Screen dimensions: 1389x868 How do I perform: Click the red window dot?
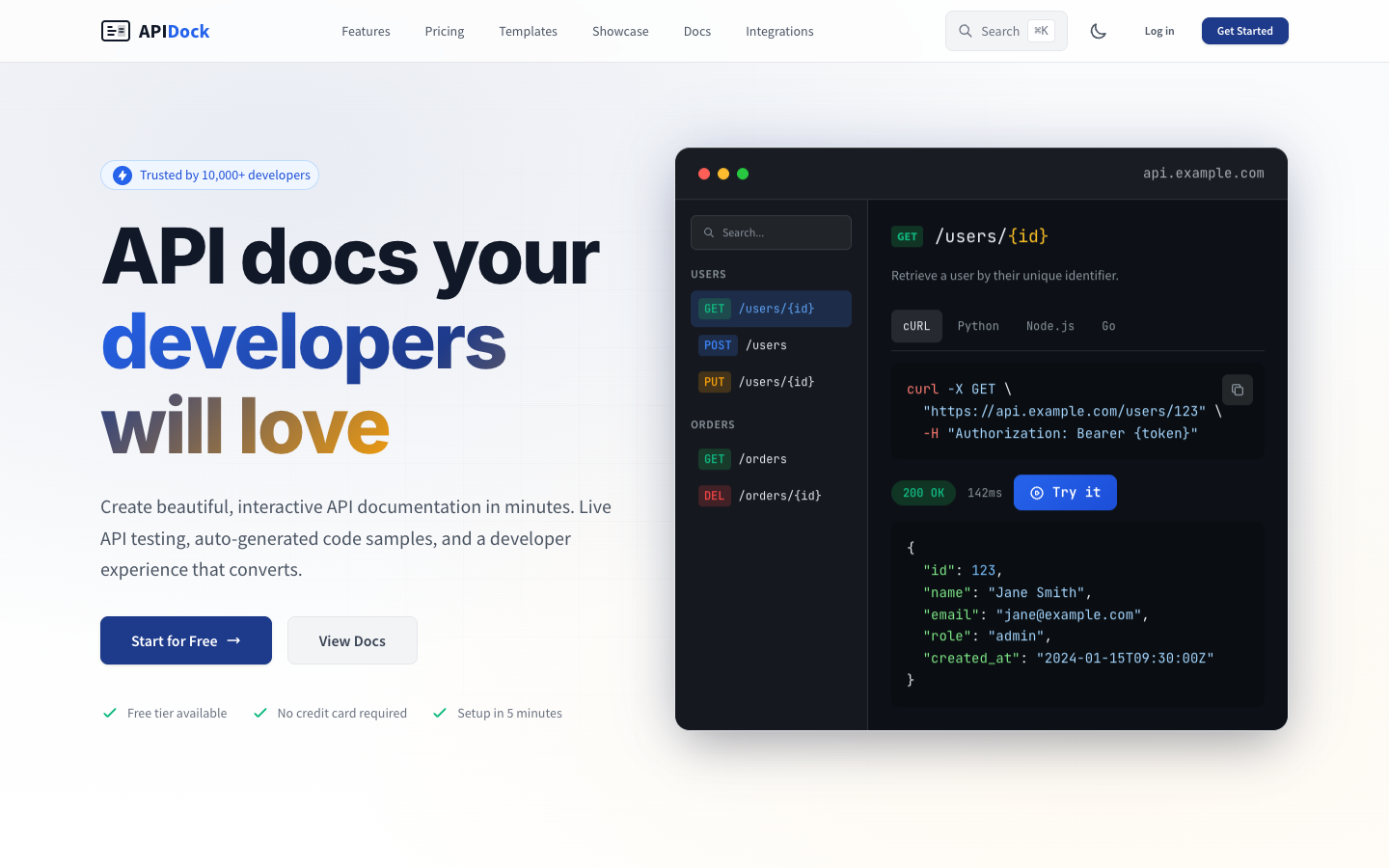coord(704,174)
